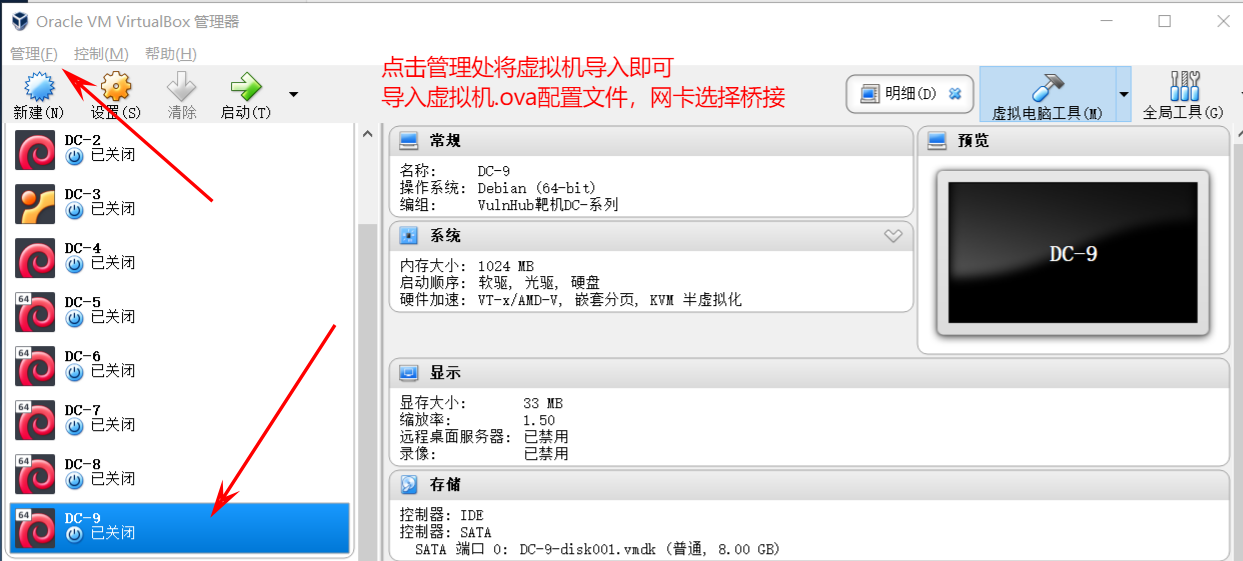Start VM with green arrow (启动)
Screen dimensions: 1243x561
[x=245, y=88]
